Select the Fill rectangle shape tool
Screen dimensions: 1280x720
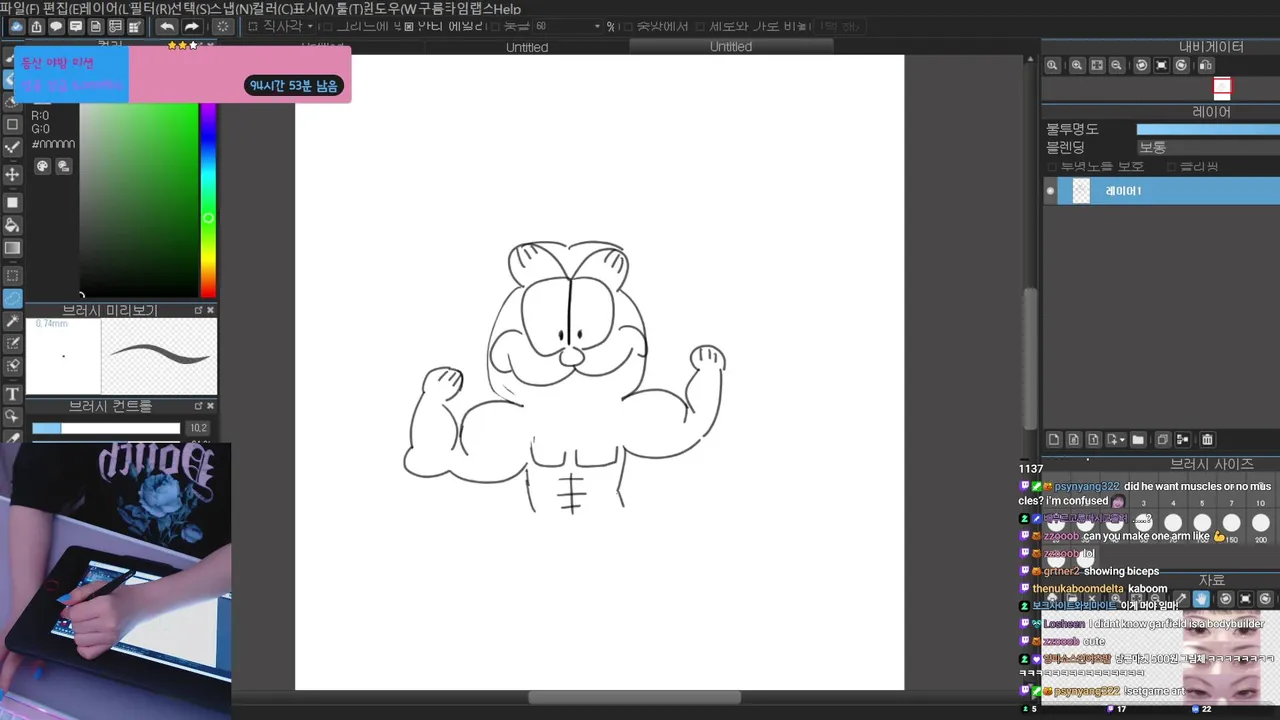[x=12, y=202]
